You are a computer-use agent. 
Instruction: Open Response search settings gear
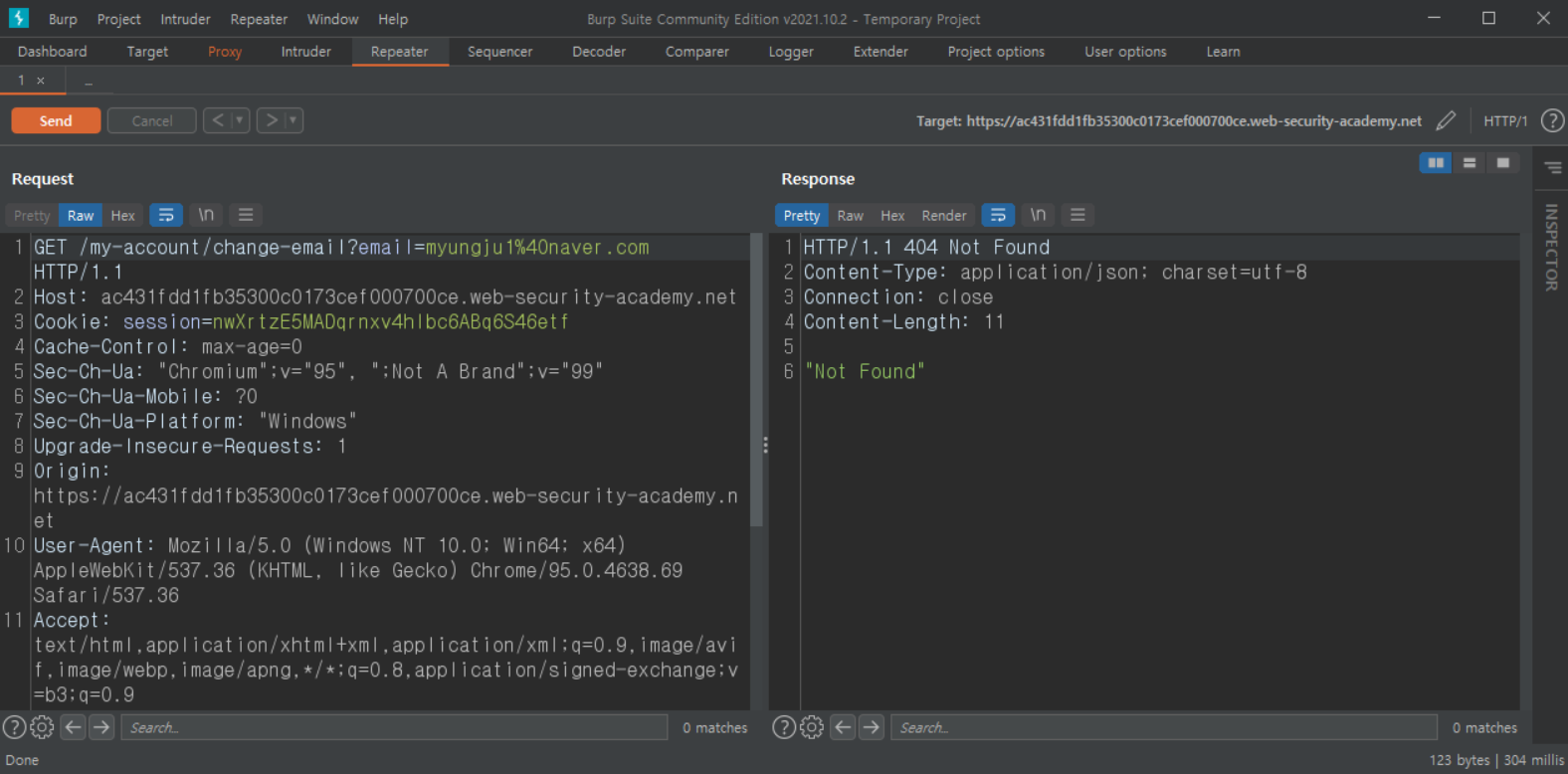[812, 727]
